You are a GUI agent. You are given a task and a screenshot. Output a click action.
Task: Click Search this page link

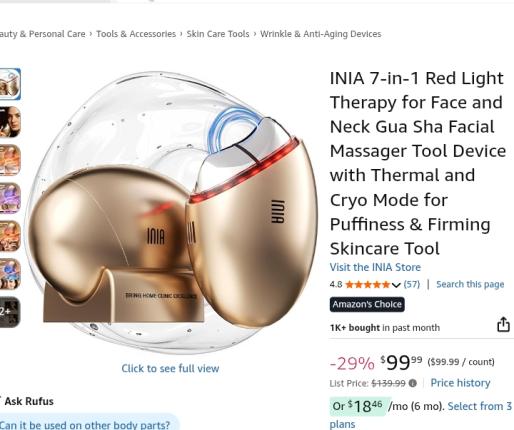point(470,284)
